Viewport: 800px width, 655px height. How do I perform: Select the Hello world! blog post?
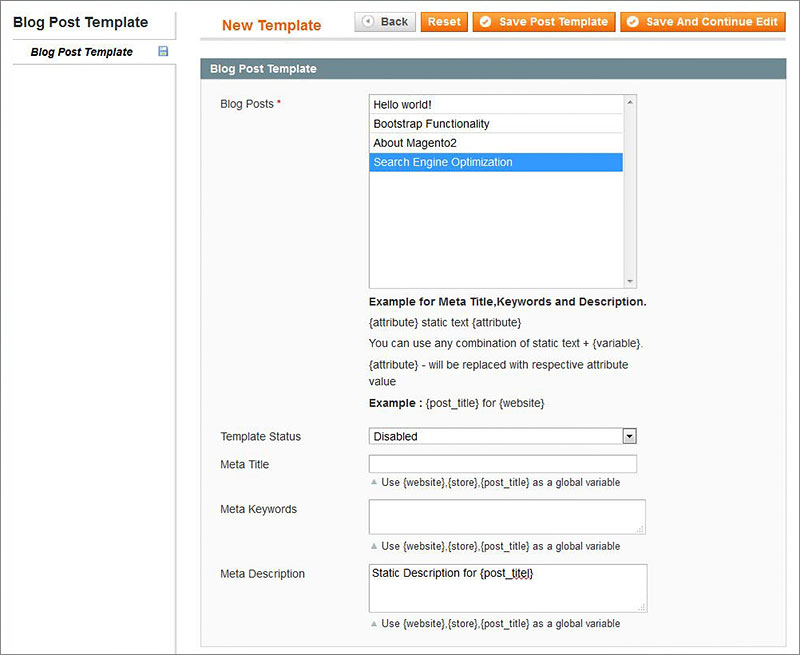tap(496, 105)
